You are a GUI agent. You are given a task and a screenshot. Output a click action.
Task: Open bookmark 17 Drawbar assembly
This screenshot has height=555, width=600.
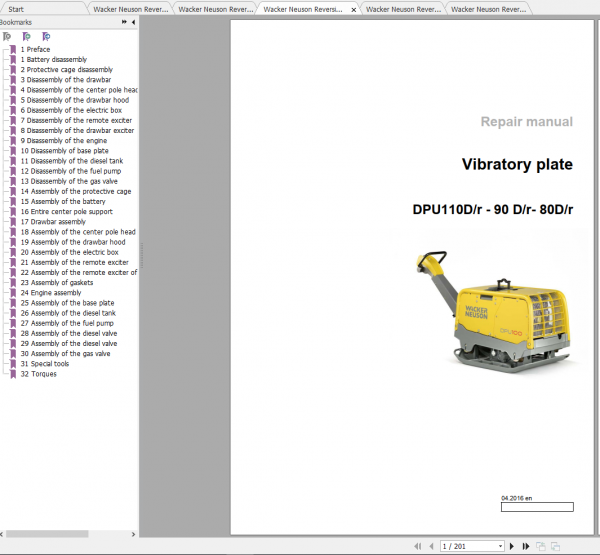[x=53, y=222]
